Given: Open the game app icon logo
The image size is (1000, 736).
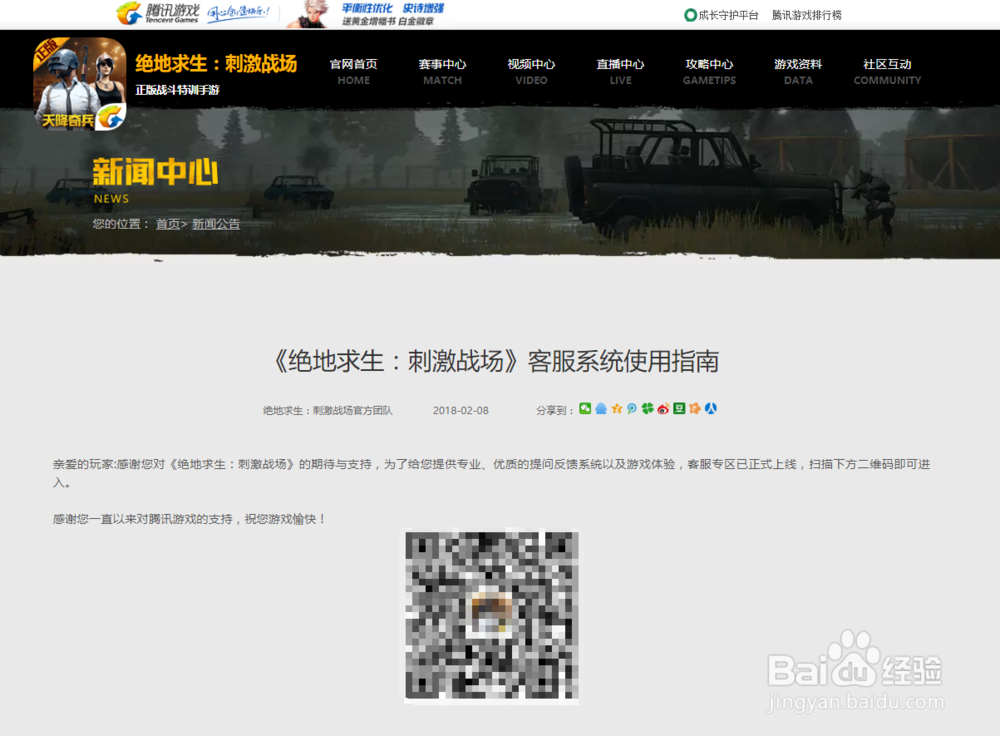Looking at the screenshot, I should pyautogui.click(x=80, y=84).
